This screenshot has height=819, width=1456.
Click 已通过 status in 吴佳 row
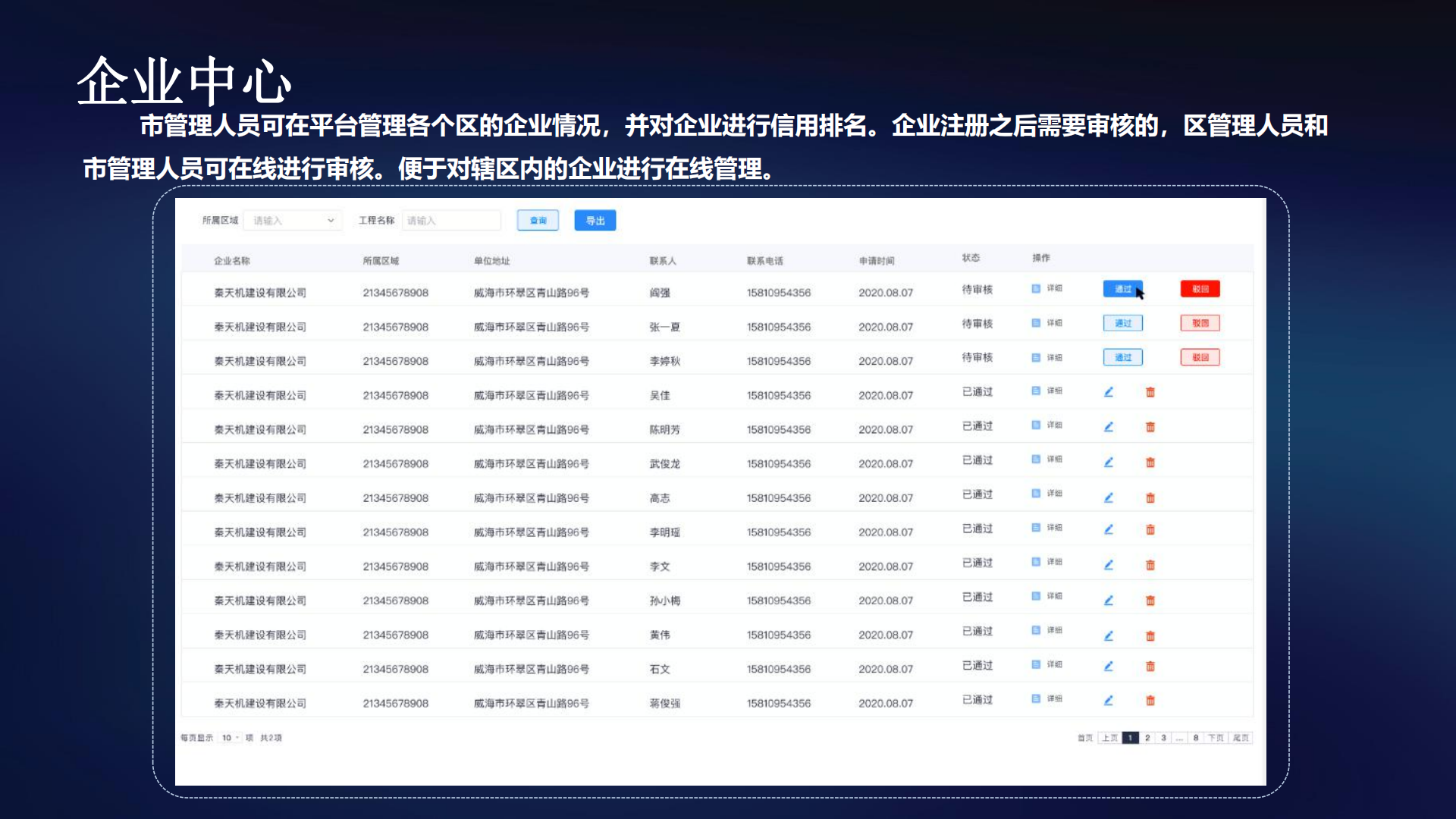(x=977, y=391)
